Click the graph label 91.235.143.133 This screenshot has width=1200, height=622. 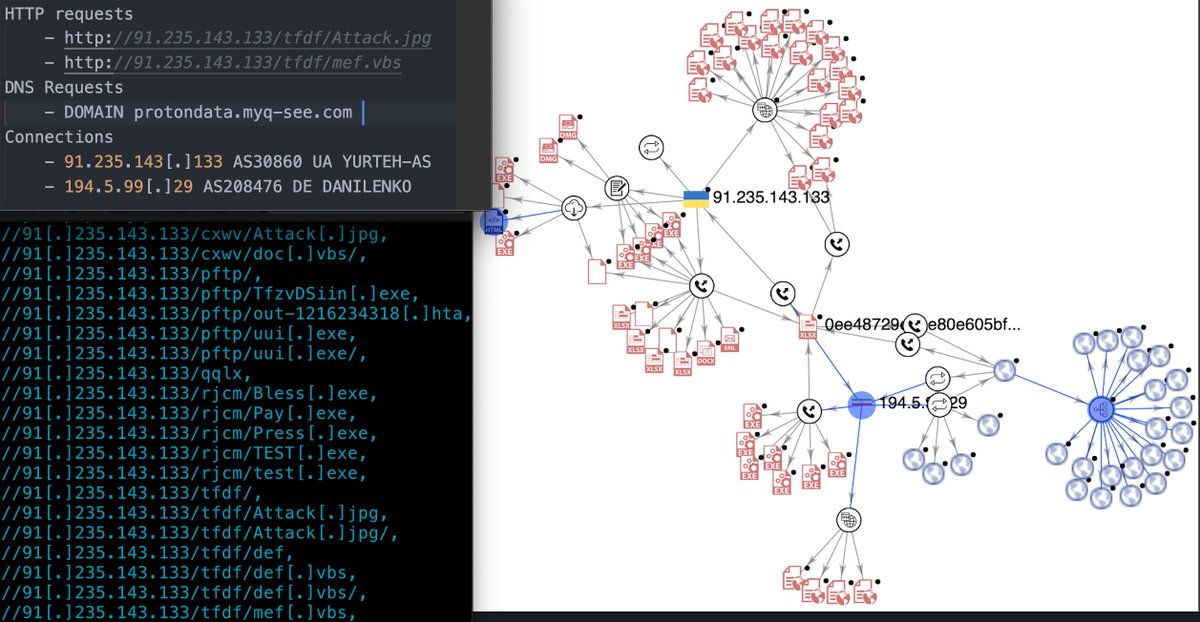pyautogui.click(x=770, y=198)
